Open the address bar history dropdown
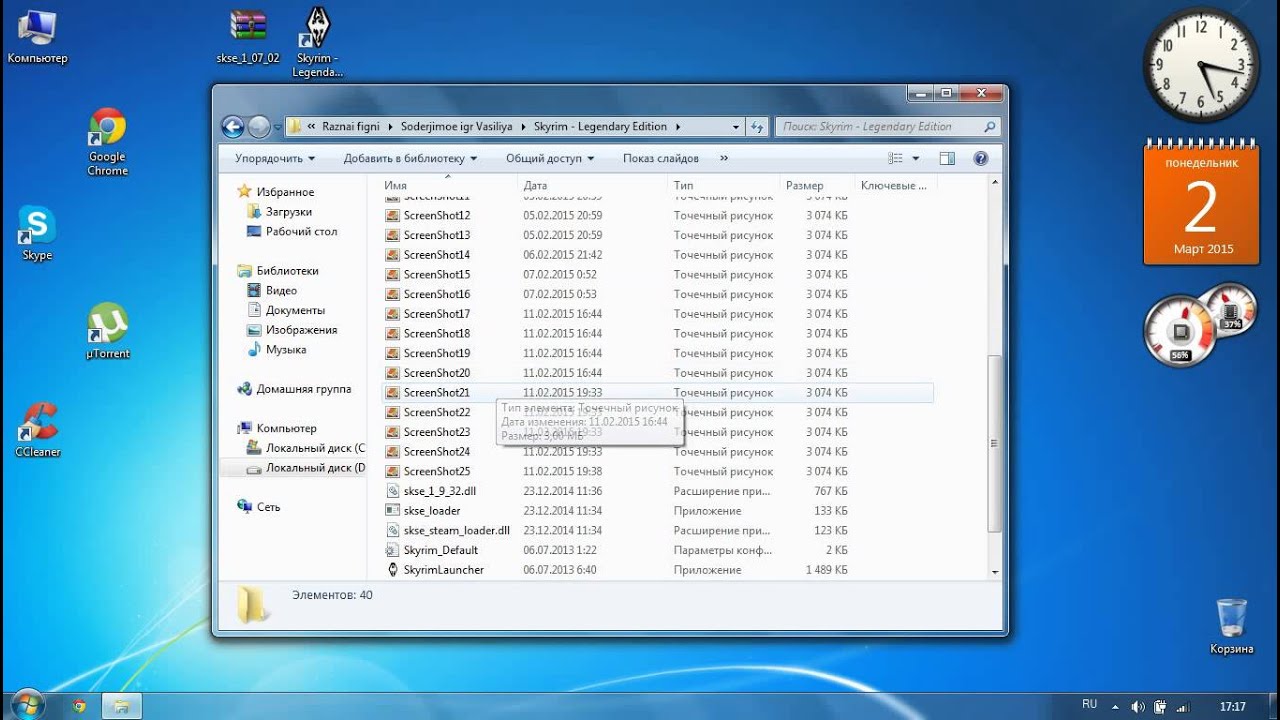Image resolution: width=1280 pixels, height=720 pixels. click(x=736, y=127)
